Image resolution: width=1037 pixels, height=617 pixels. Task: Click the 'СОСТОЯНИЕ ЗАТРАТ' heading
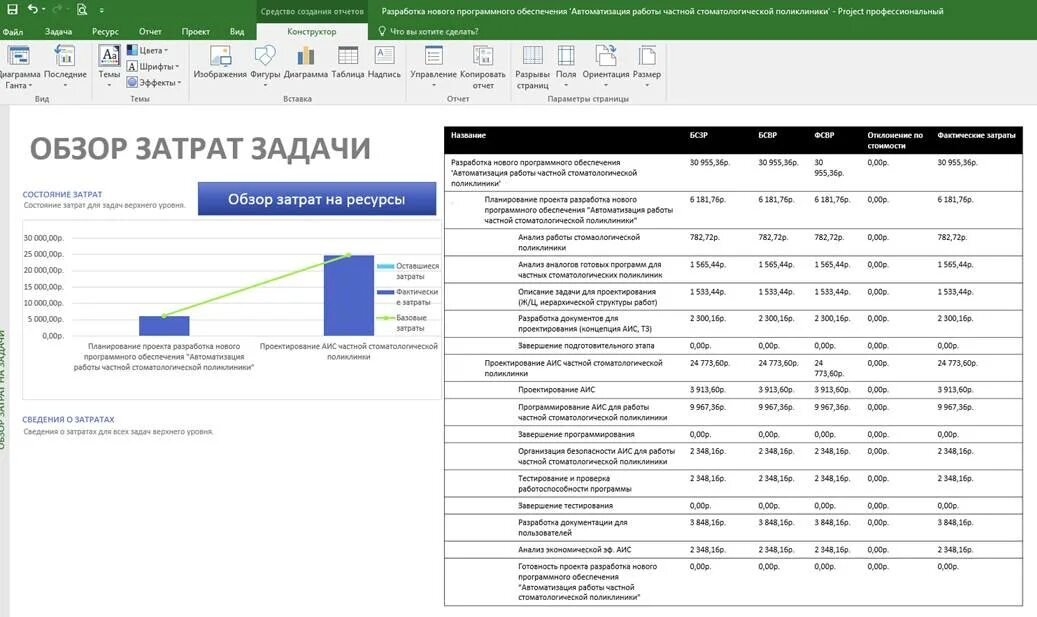coord(62,194)
